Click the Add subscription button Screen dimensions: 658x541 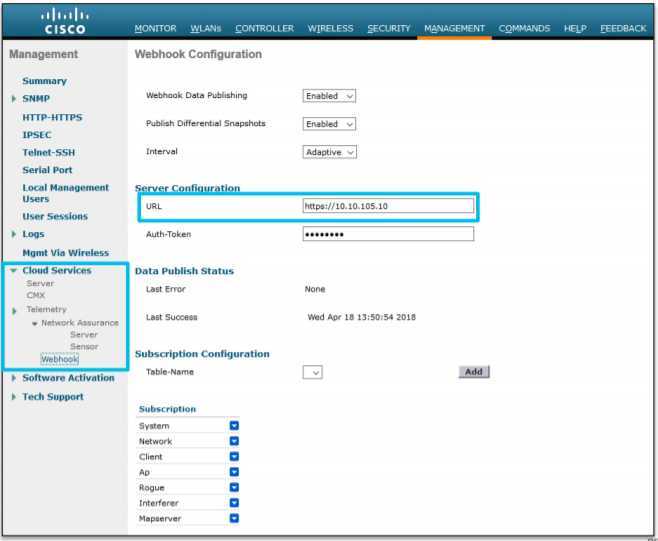pos(474,372)
